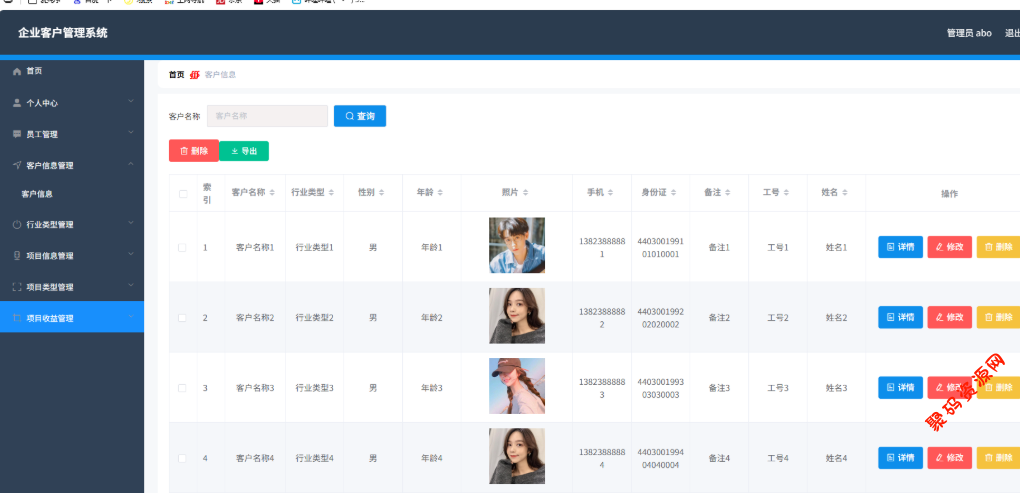Select 项目收益管理 in the sidebar
Image resolution: width=1020 pixels, height=493 pixels.
tap(50, 318)
